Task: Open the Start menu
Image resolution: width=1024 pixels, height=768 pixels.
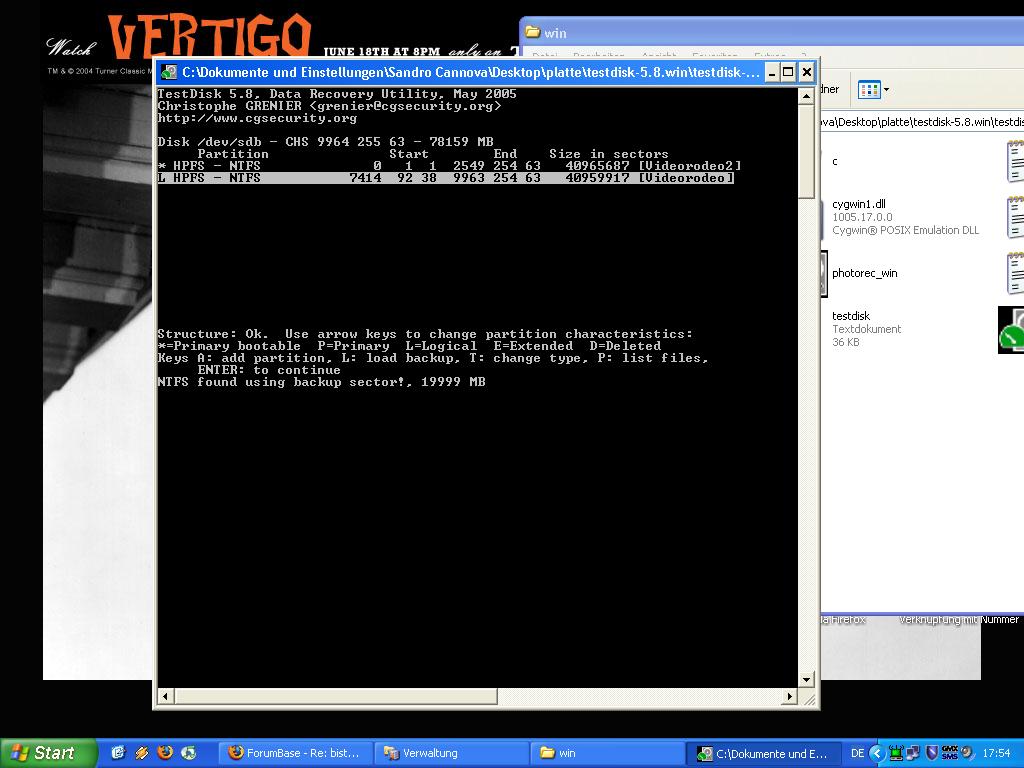Action: tap(48, 753)
